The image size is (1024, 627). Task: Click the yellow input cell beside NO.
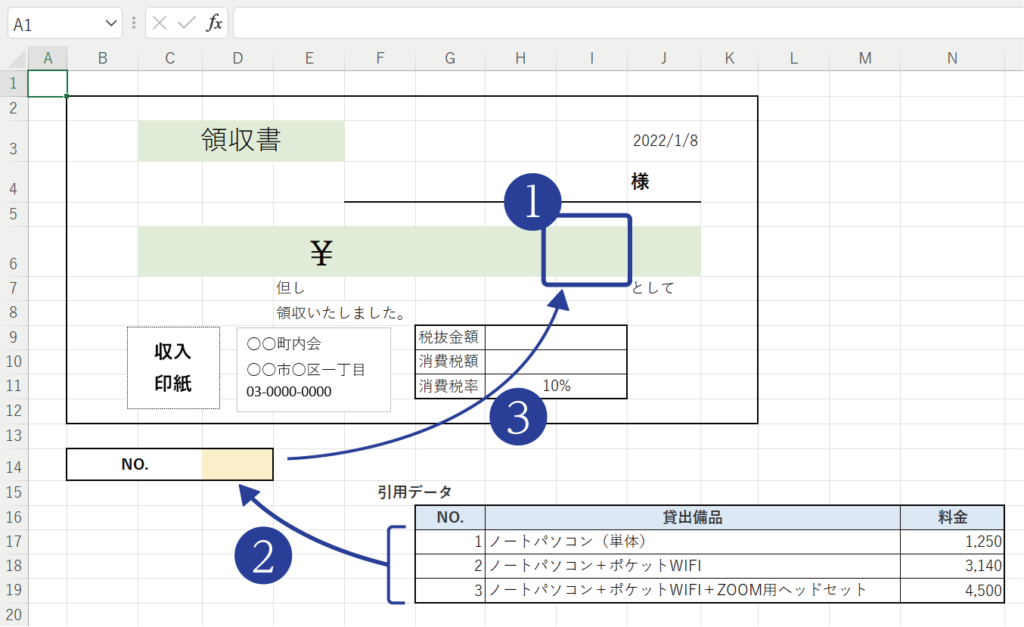pos(237,464)
